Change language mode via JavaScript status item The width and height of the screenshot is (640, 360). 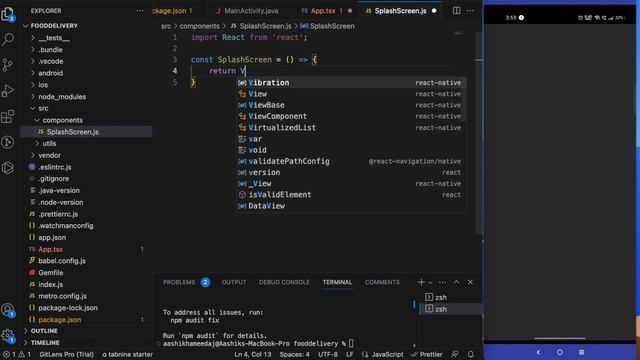point(387,354)
